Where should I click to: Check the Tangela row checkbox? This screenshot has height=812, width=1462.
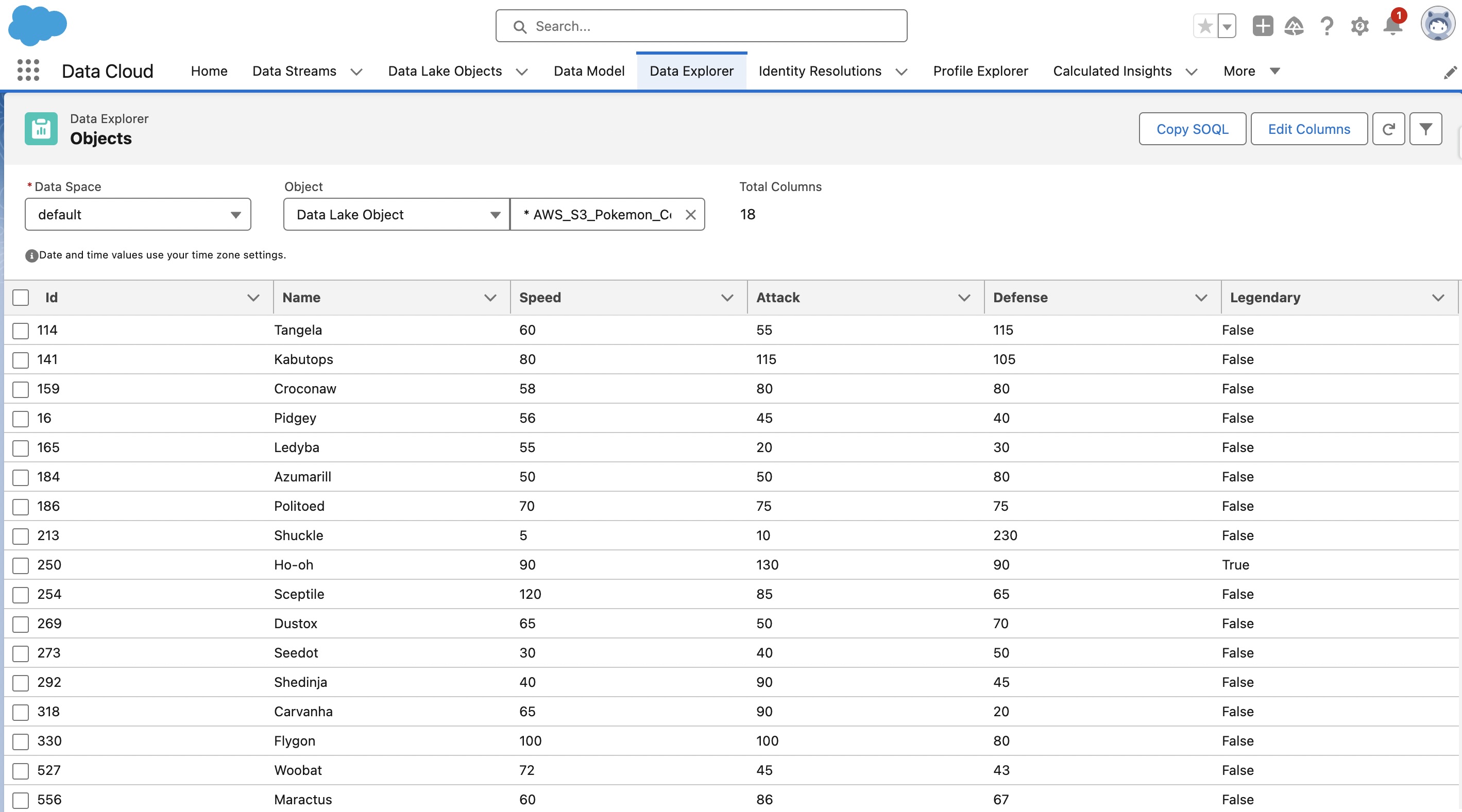coord(21,330)
